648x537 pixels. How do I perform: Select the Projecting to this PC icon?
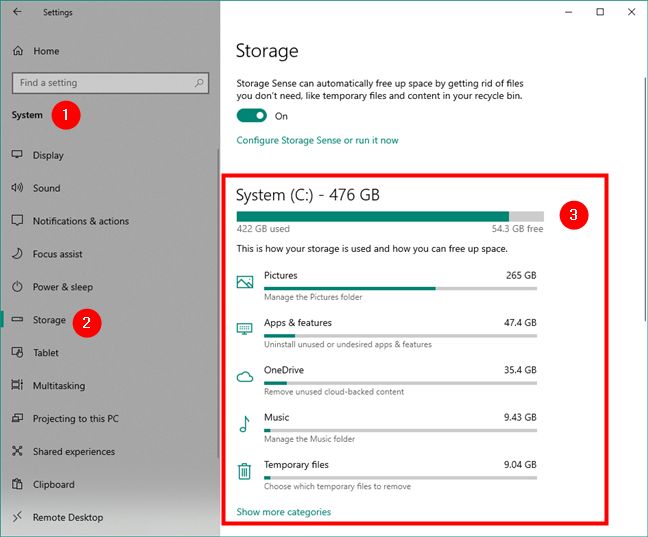[17, 418]
